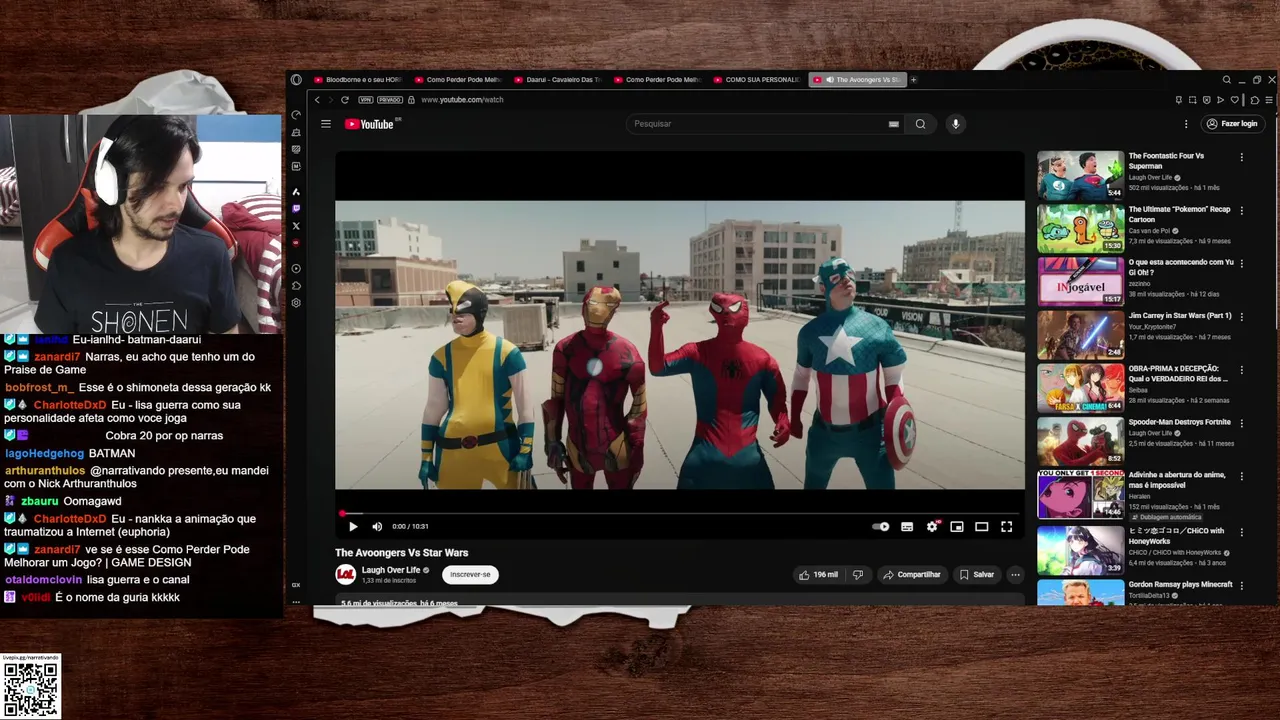Open options for Foontastic Four video
Screen dimensions: 1280x720
pos(1242,157)
